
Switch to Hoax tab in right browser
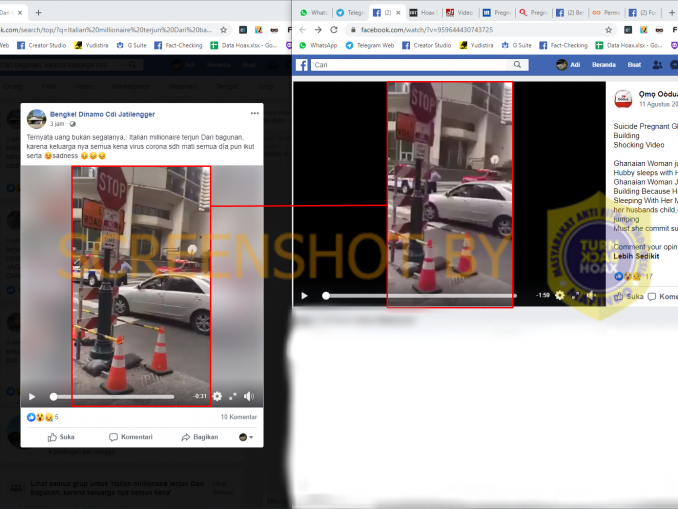pyautogui.click(x=424, y=13)
